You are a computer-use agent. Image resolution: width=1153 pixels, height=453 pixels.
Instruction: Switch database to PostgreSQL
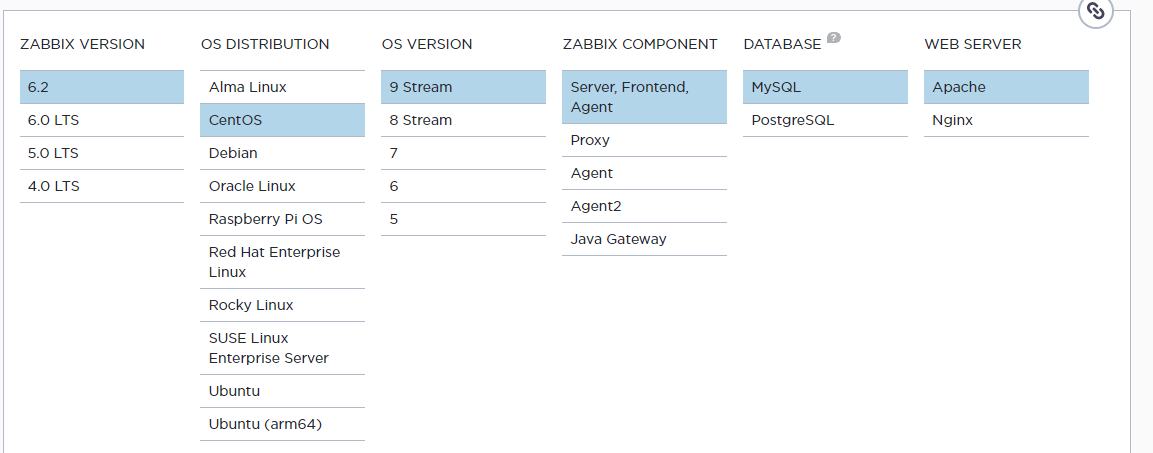point(825,120)
